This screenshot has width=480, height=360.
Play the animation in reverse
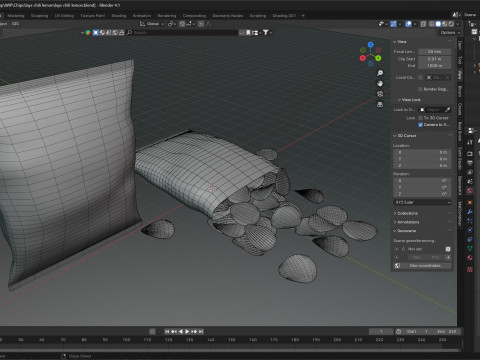181,332
